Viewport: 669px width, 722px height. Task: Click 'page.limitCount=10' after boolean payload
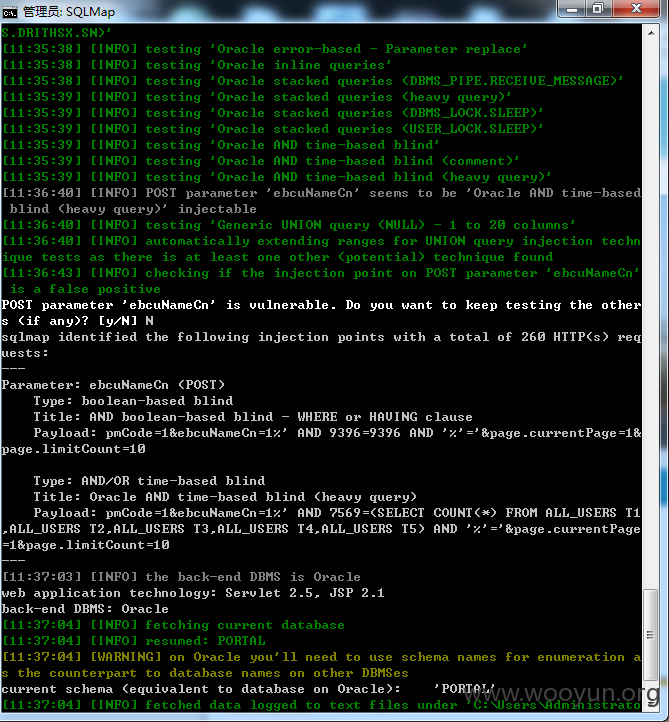point(74,449)
